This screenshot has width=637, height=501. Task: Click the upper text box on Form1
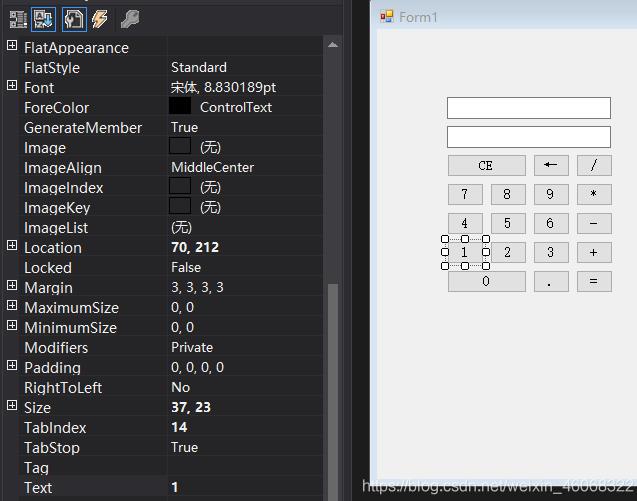pyautogui.click(x=529, y=108)
